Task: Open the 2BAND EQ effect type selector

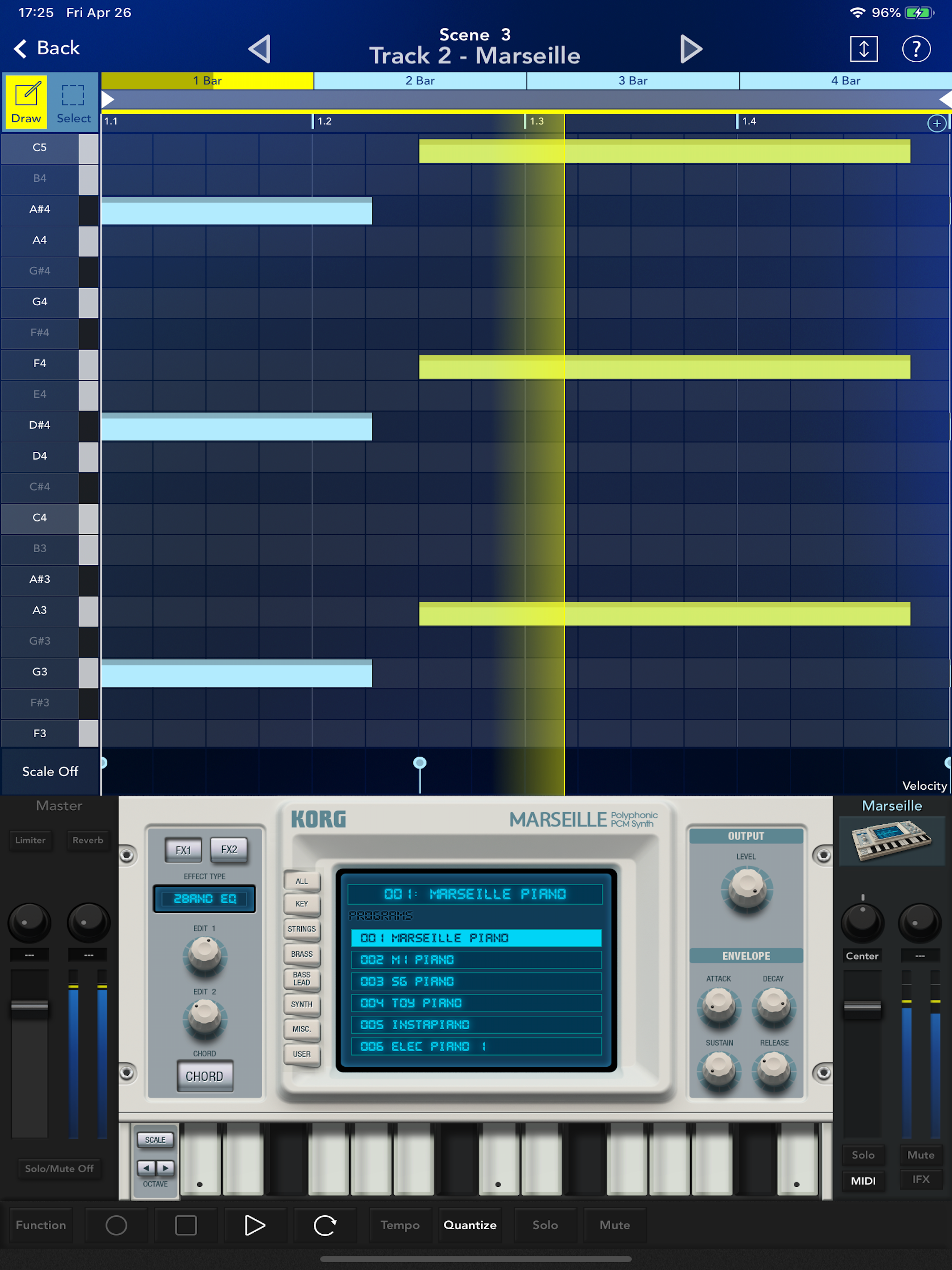Action: pos(205,899)
